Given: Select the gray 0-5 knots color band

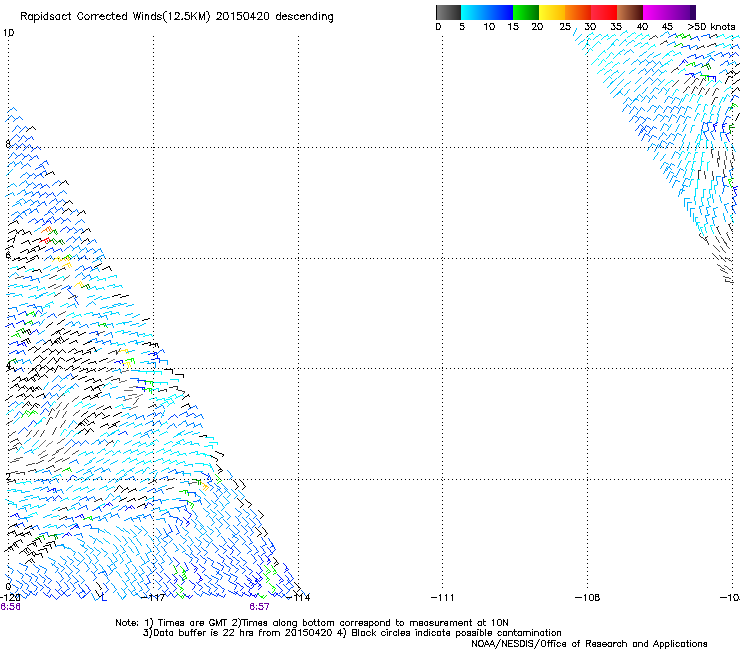Looking at the screenshot, I should [448, 12].
